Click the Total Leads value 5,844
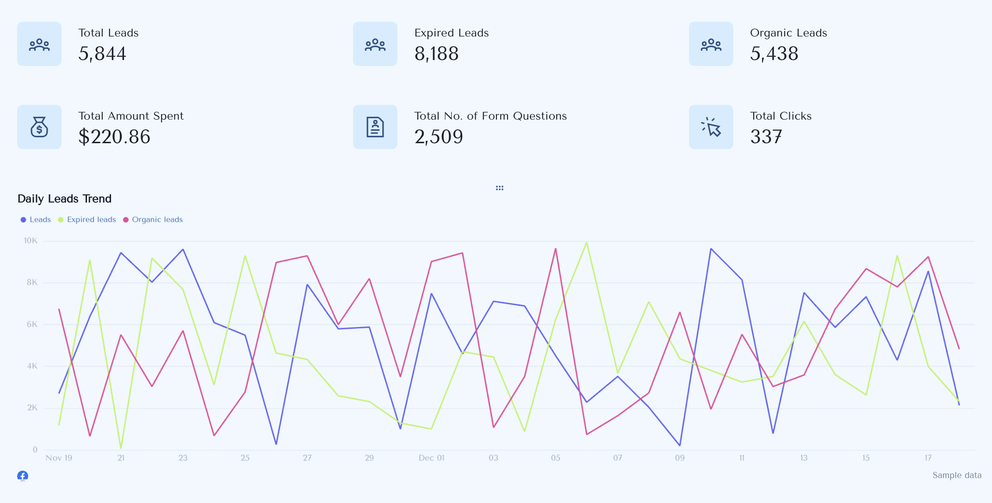This screenshot has width=992, height=503. (102, 54)
